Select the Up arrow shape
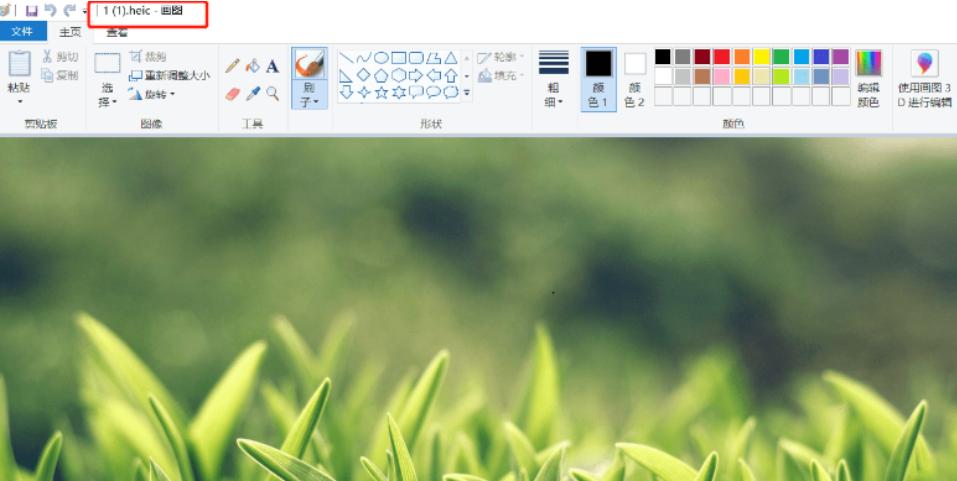 pyautogui.click(x=450, y=76)
